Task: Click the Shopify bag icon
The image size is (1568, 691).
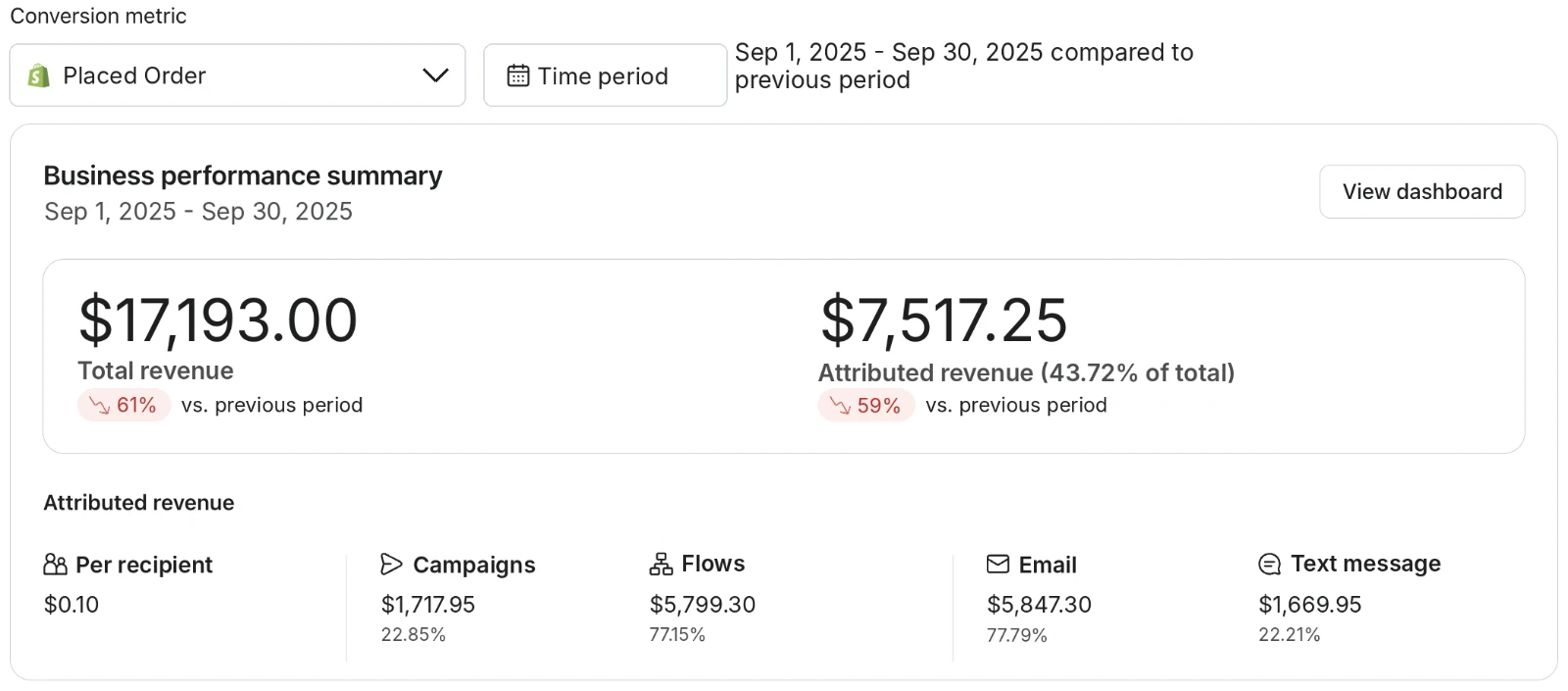Action: 39,75
